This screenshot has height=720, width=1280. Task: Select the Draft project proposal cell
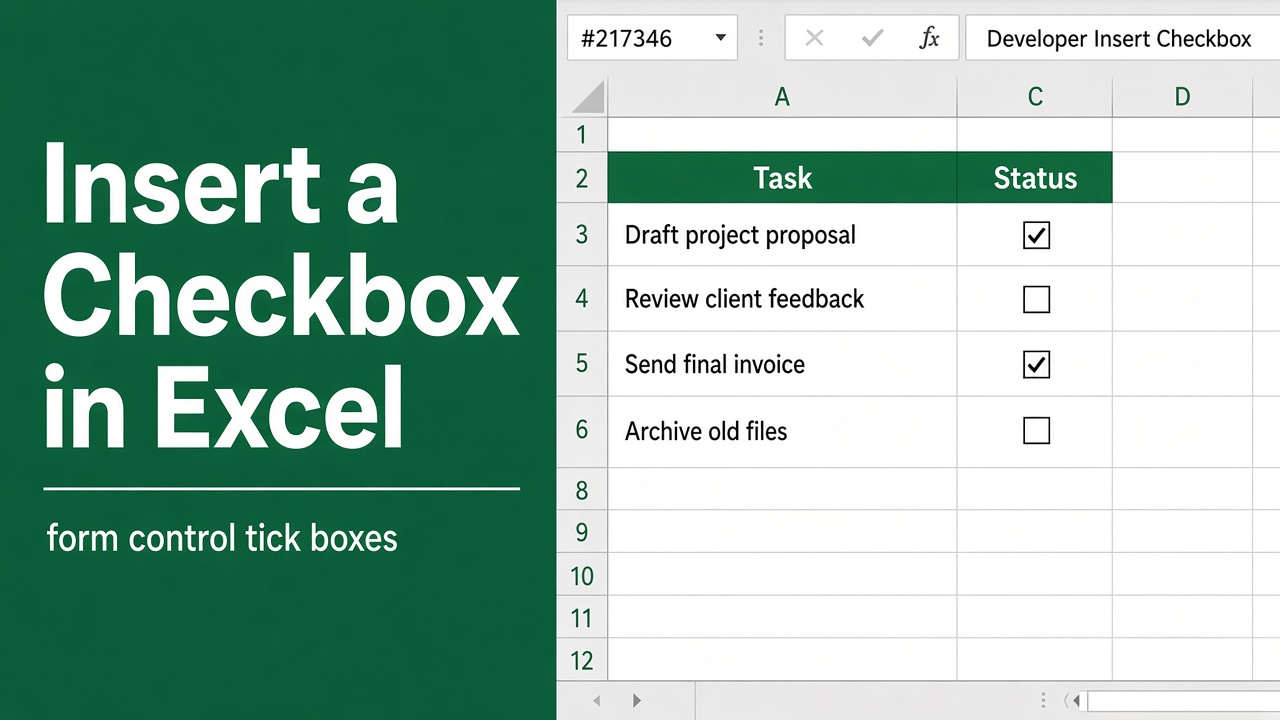782,235
